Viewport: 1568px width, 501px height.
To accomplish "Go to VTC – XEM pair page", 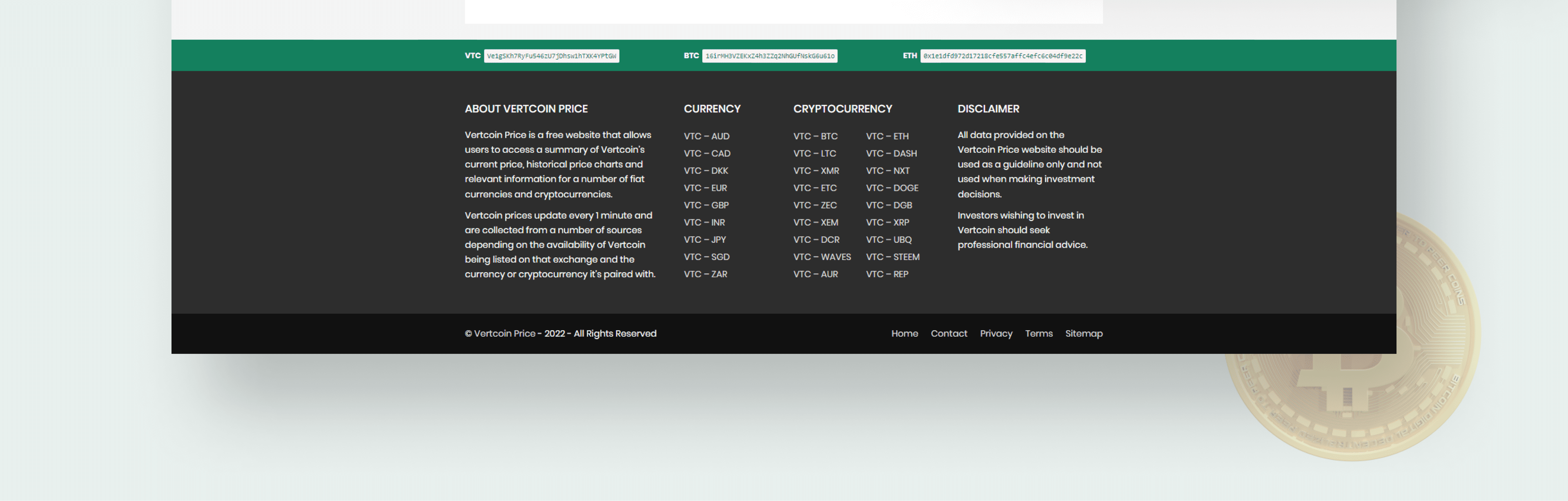I will tap(816, 222).
